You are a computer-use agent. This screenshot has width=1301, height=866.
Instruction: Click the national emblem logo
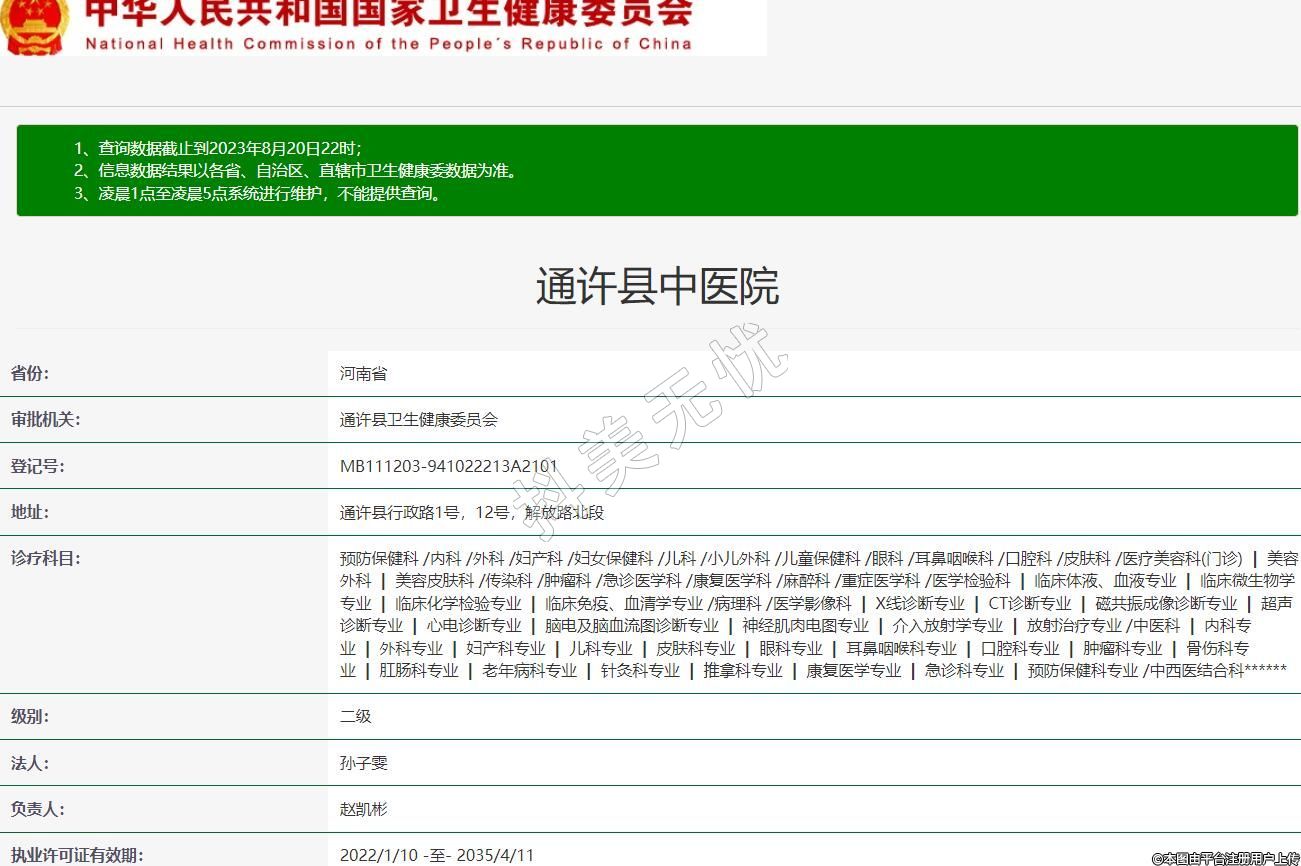click(x=35, y=26)
